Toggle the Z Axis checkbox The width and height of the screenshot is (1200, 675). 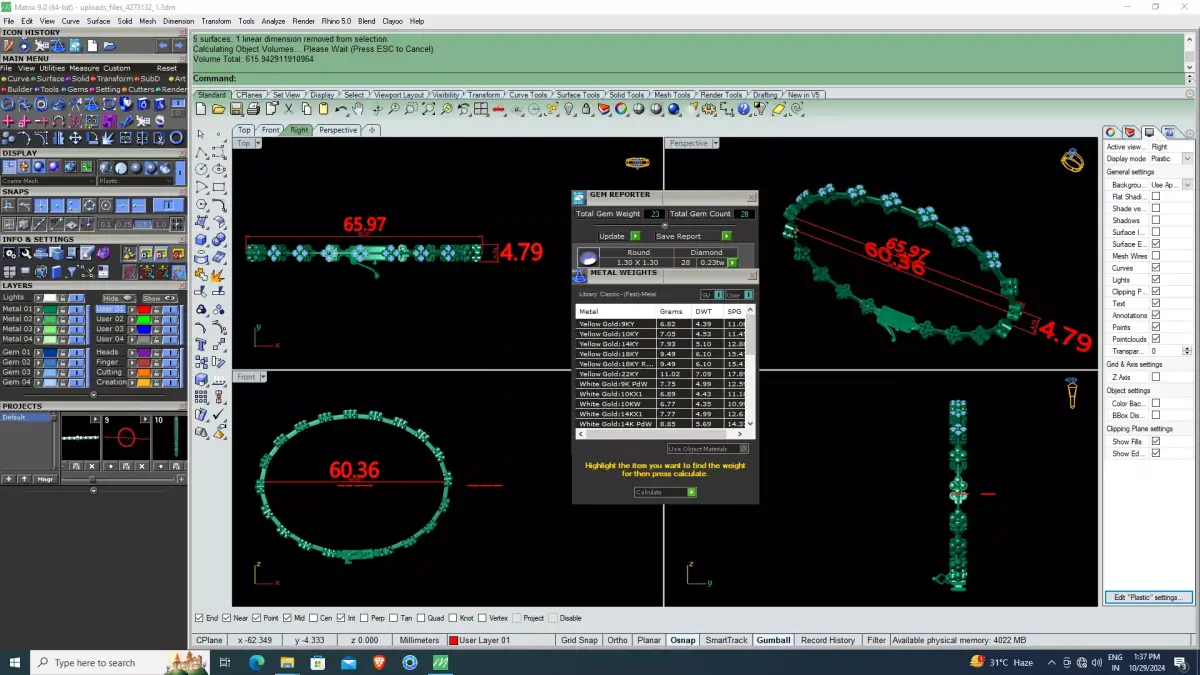1156,376
